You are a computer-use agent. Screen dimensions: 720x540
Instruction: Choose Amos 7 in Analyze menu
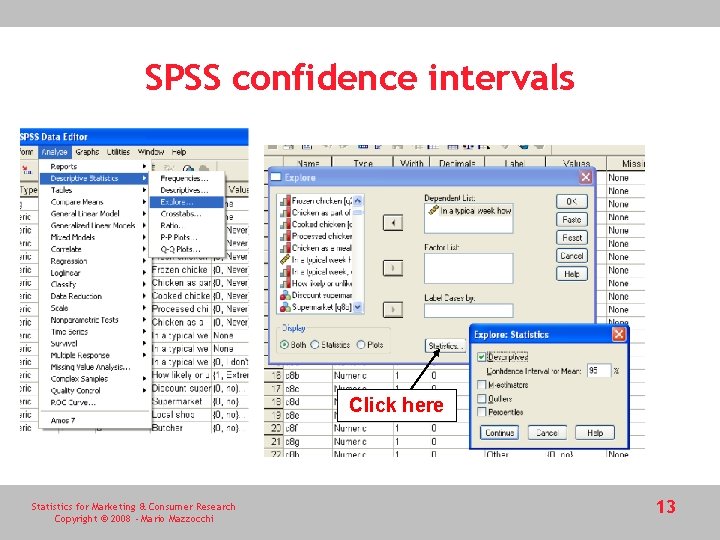pos(94,421)
